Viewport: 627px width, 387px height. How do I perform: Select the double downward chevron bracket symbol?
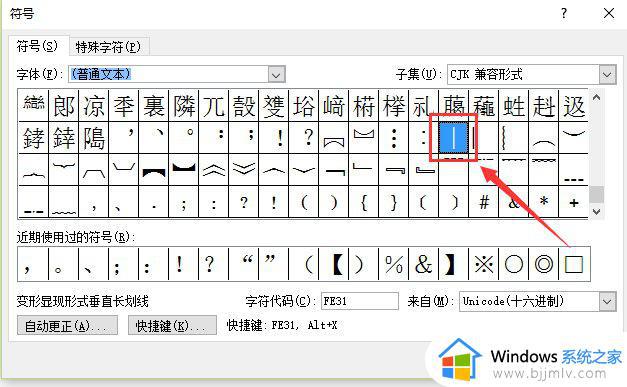pyautogui.click(x=244, y=170)
